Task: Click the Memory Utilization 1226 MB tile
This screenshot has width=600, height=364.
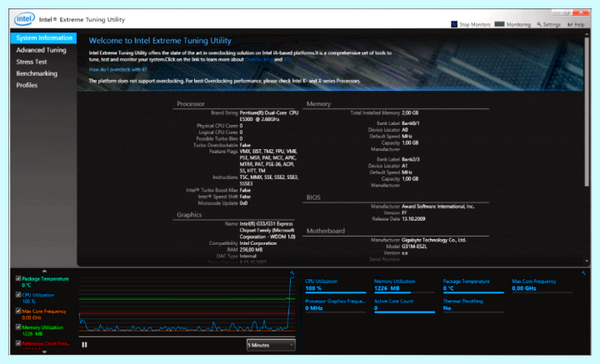Action: (x=404, y=285)
